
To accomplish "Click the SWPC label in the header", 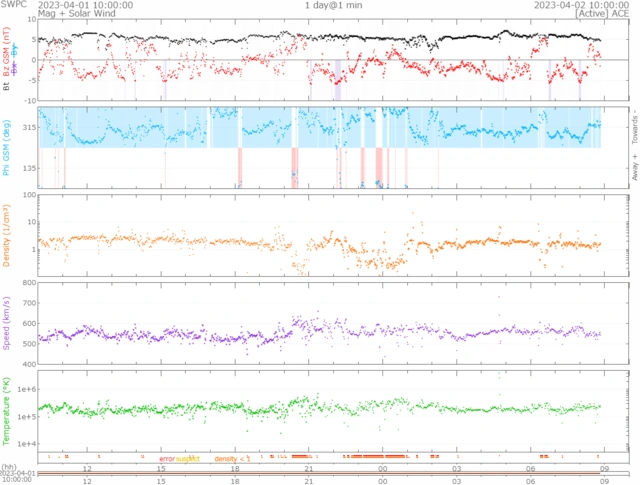I will (13, 5).
